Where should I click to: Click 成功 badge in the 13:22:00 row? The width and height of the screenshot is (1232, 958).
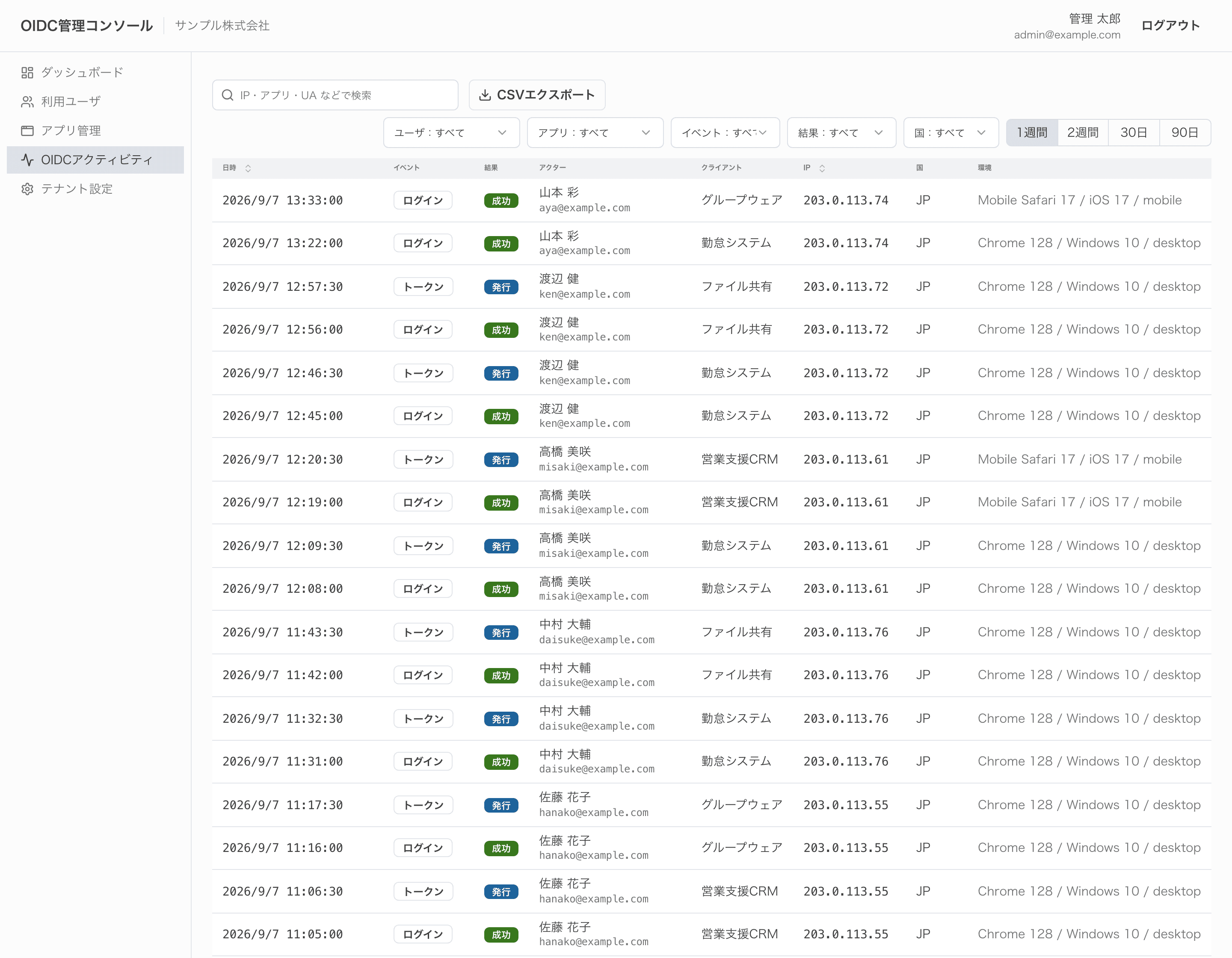pyautogui.click(x=501, y=244)
